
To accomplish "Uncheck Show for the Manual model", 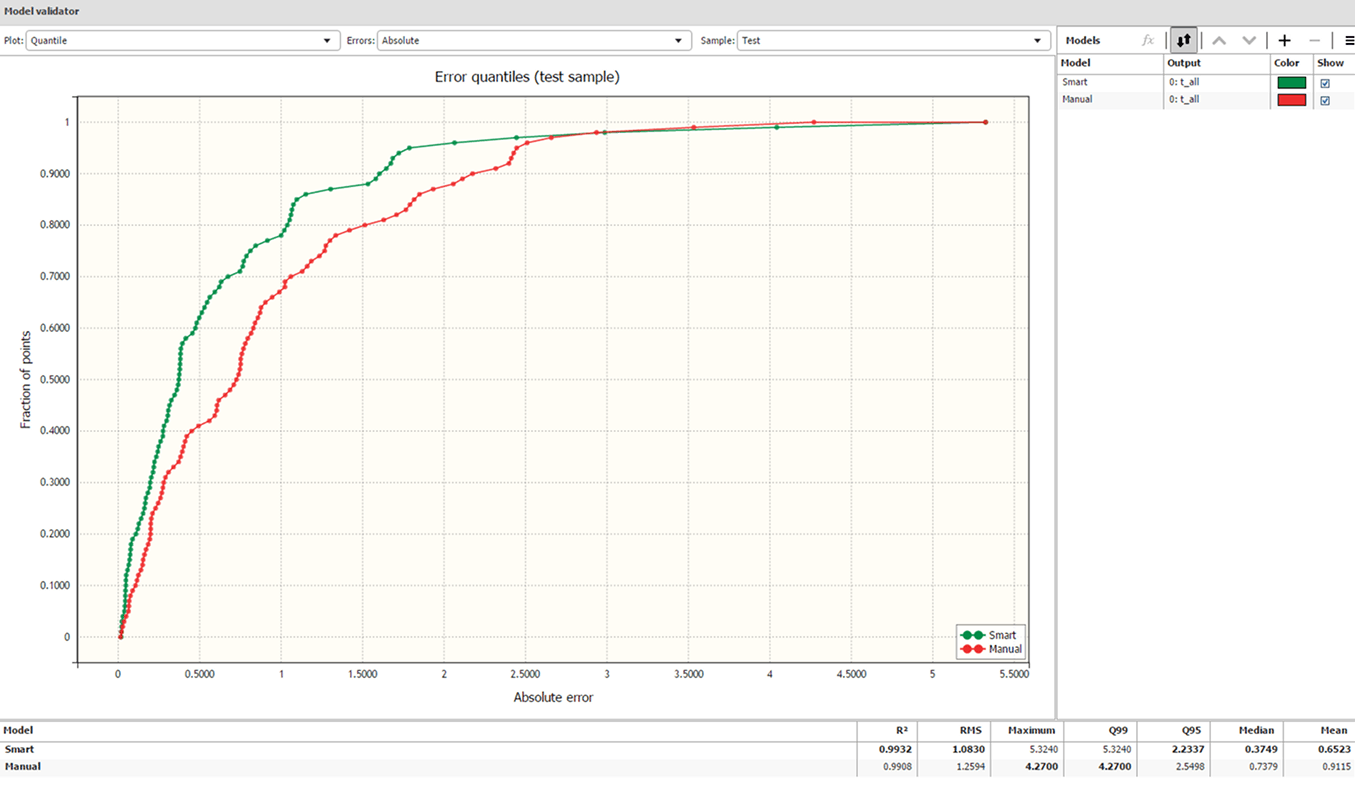I will [1325, 100].
